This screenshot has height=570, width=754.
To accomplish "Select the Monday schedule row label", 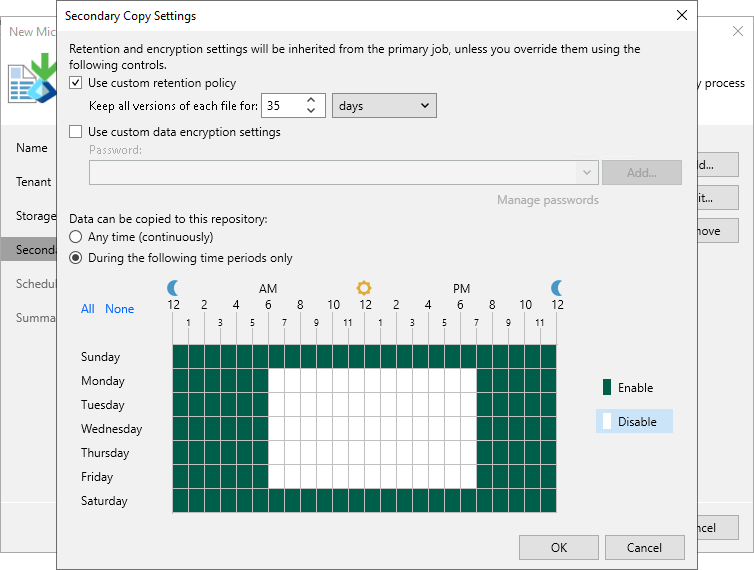I will pyautogui.click(x=103, y=381).
